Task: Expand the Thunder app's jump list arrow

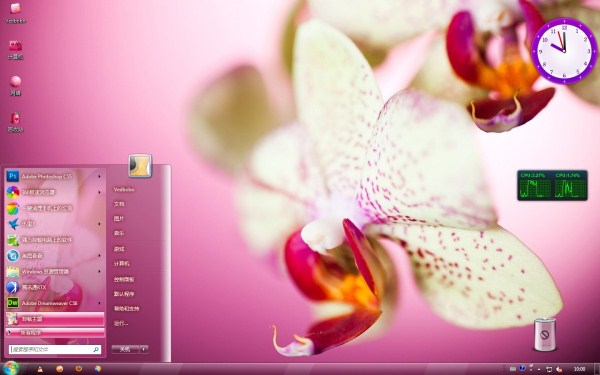Action: tap(99, 224)
